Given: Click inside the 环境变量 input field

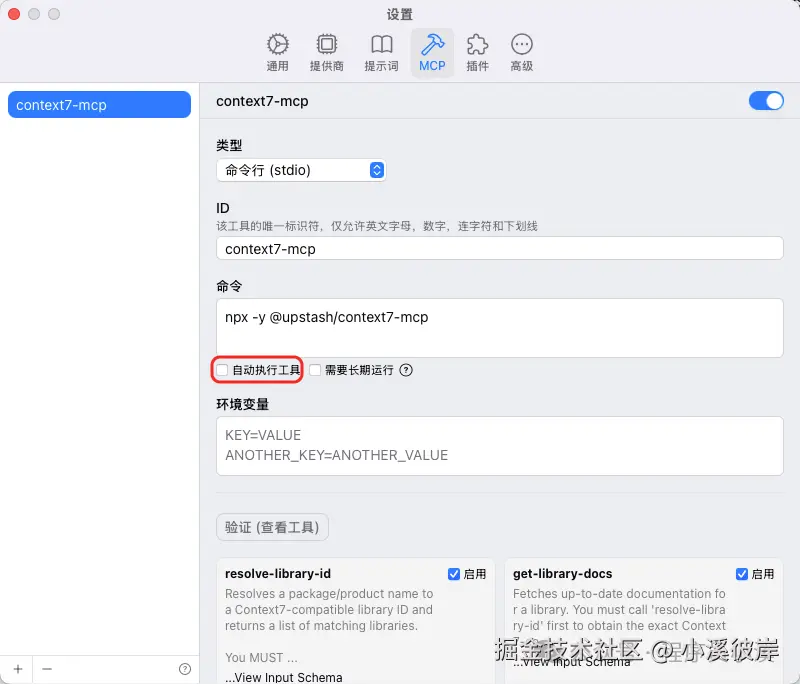Looking at the screenshot, I should coord(500,446).
